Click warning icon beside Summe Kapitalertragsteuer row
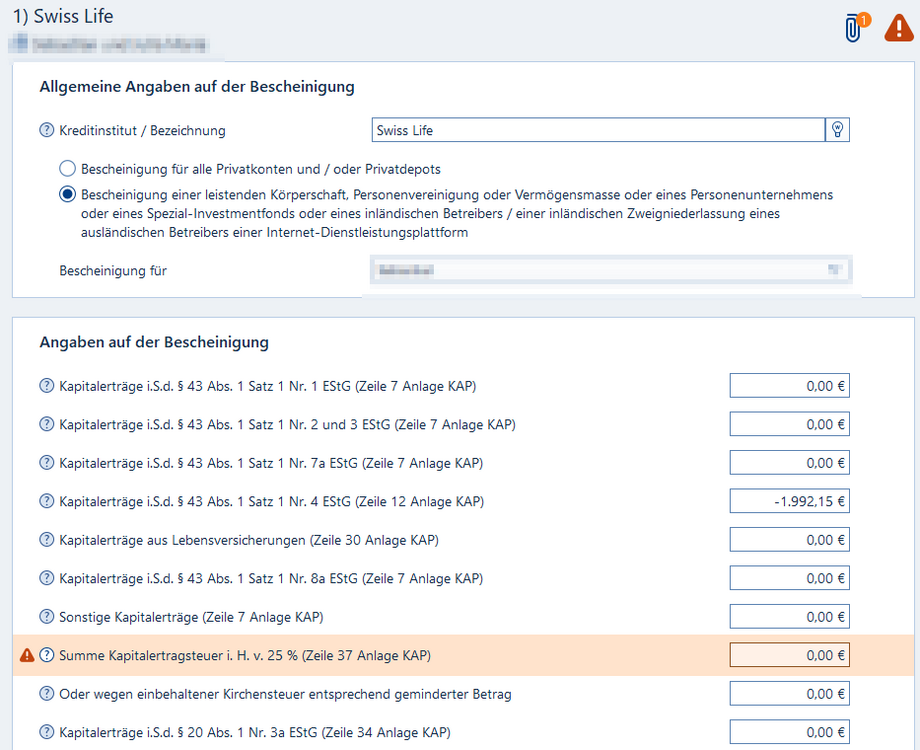Viewport: 920px width, 750px height. click(x=27, y=656)
